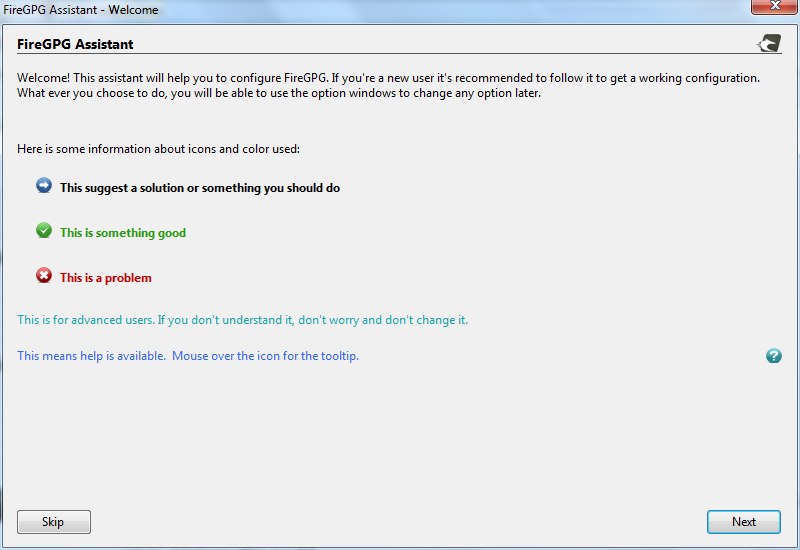Click the bold "FireGPG Assistant" heading
Viewport: 800px width, 550px height.
(x=75, y=44)
